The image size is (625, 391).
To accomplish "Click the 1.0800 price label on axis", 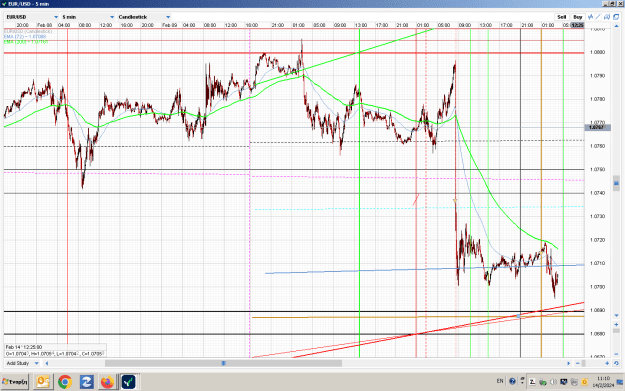I will pyautogui.click(x=597, y=52).
